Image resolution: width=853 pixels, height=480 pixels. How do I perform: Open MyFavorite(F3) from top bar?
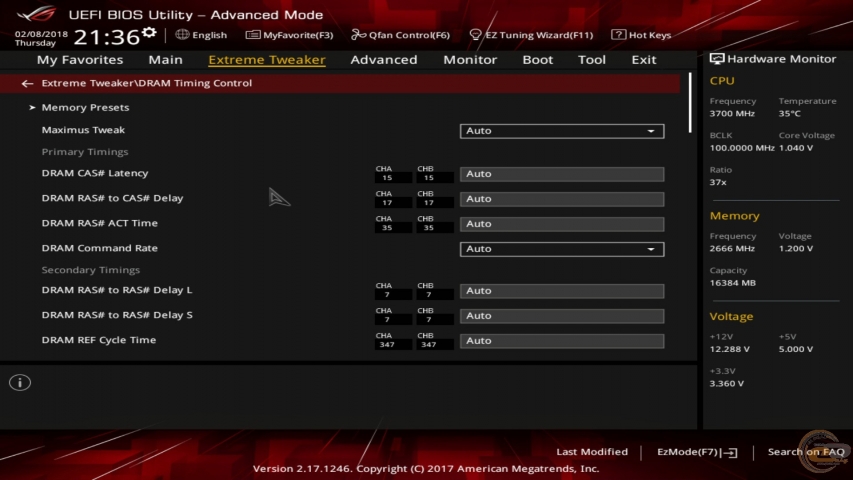(289, 35)
